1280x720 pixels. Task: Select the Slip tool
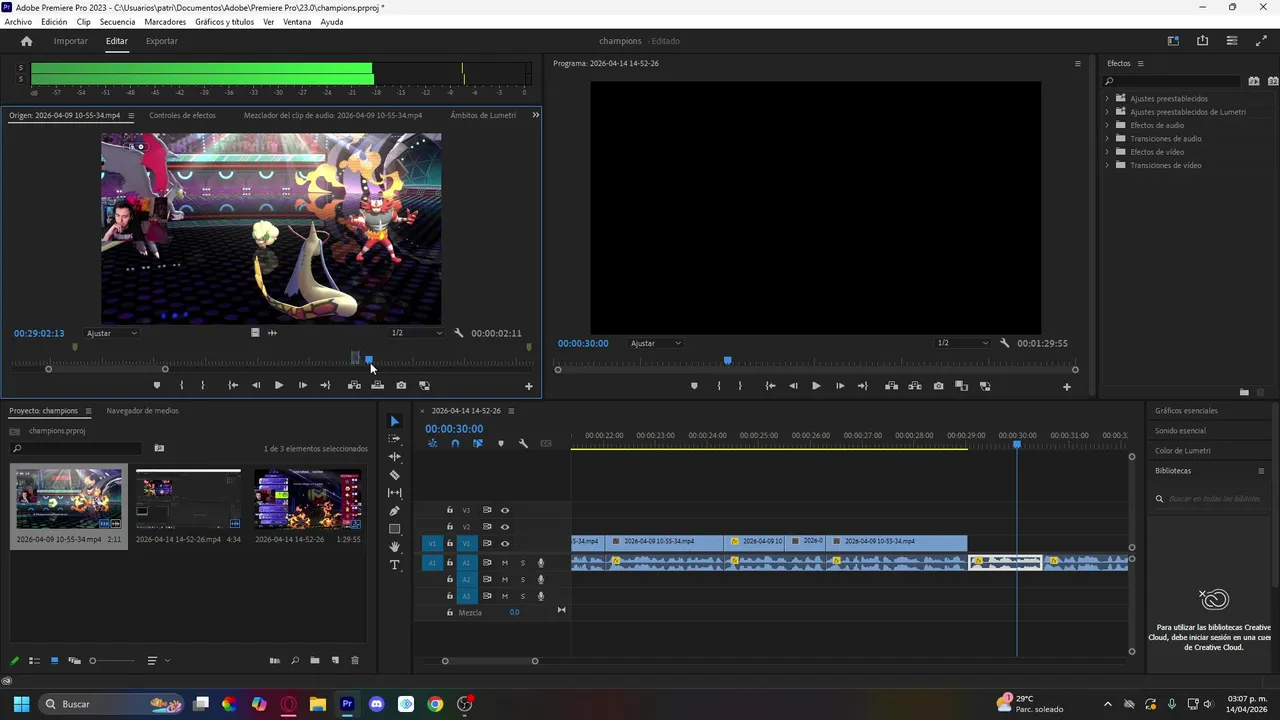[394, 493]
